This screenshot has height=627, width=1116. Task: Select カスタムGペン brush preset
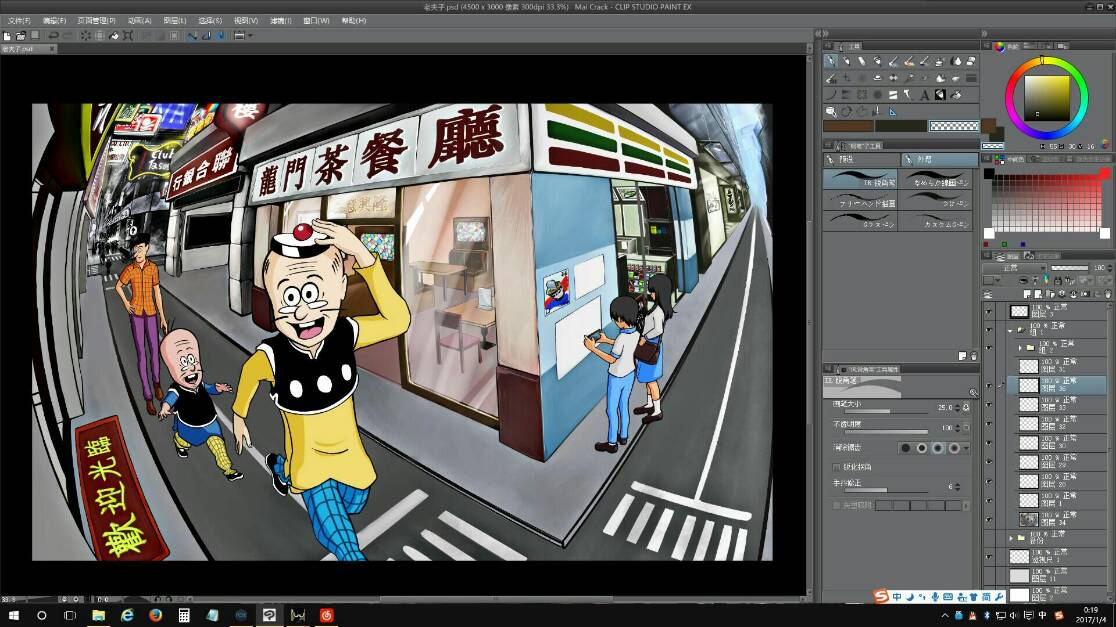coord(937,221)
